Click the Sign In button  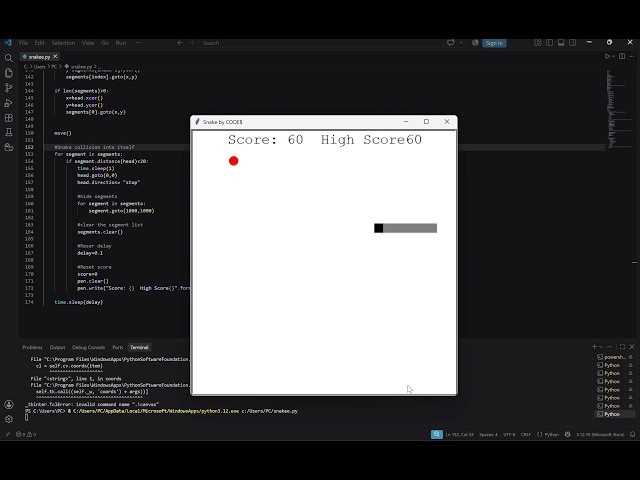494,43
